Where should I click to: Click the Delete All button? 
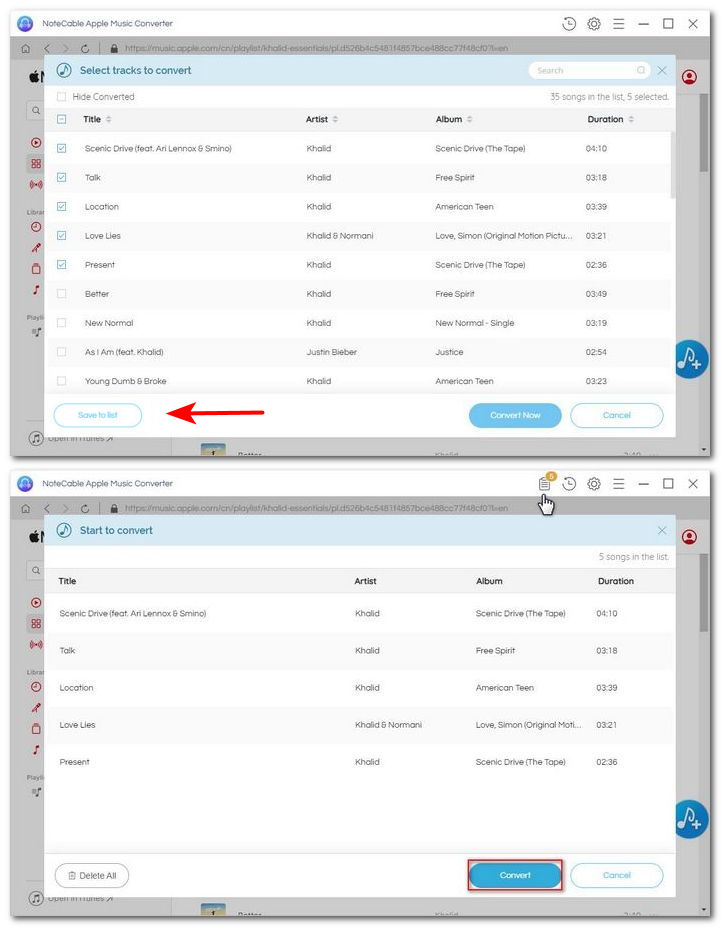(92, 876)
